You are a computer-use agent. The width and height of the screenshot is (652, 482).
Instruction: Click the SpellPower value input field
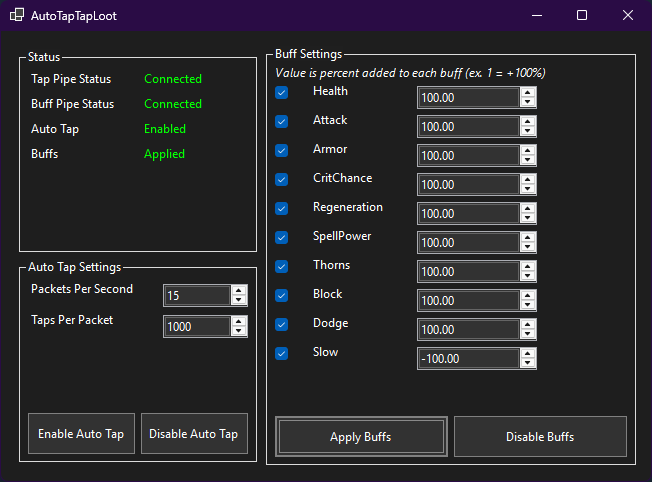point(469,243)
